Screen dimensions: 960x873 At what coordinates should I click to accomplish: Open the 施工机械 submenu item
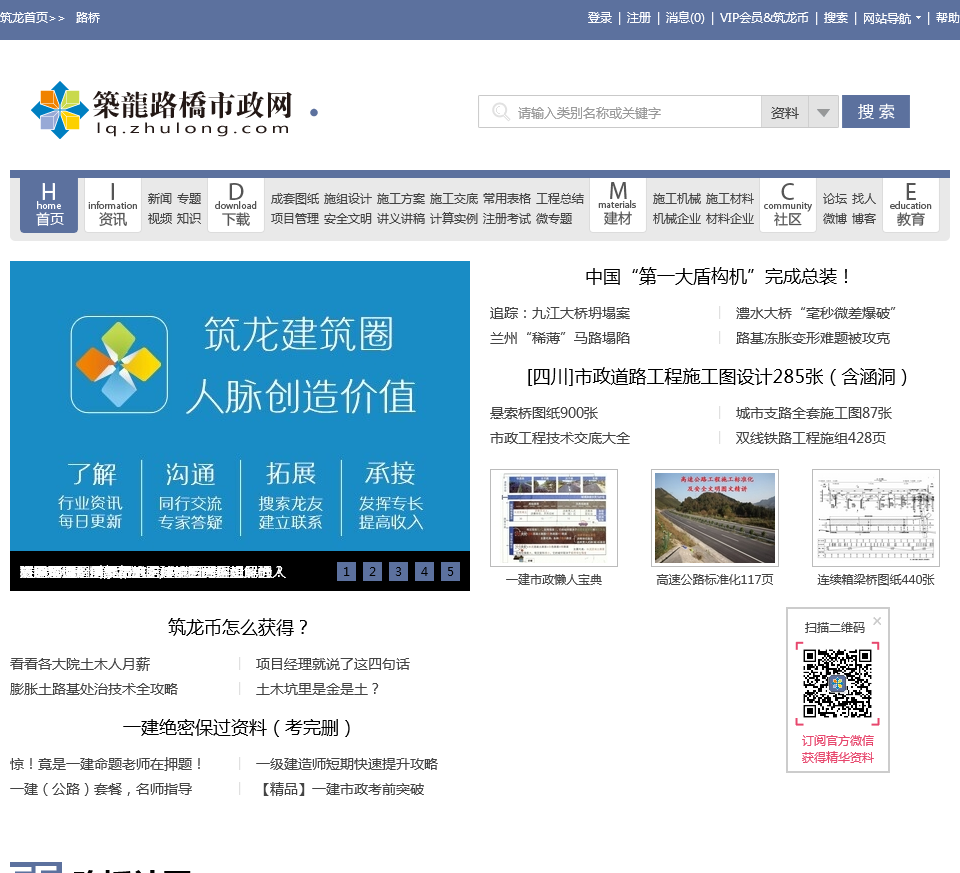point(677,198)
